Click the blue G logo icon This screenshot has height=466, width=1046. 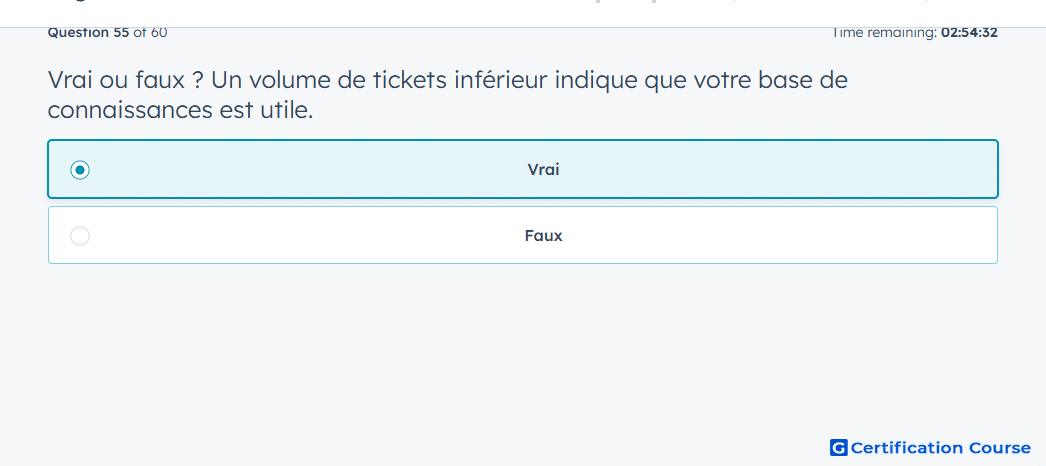839,447
